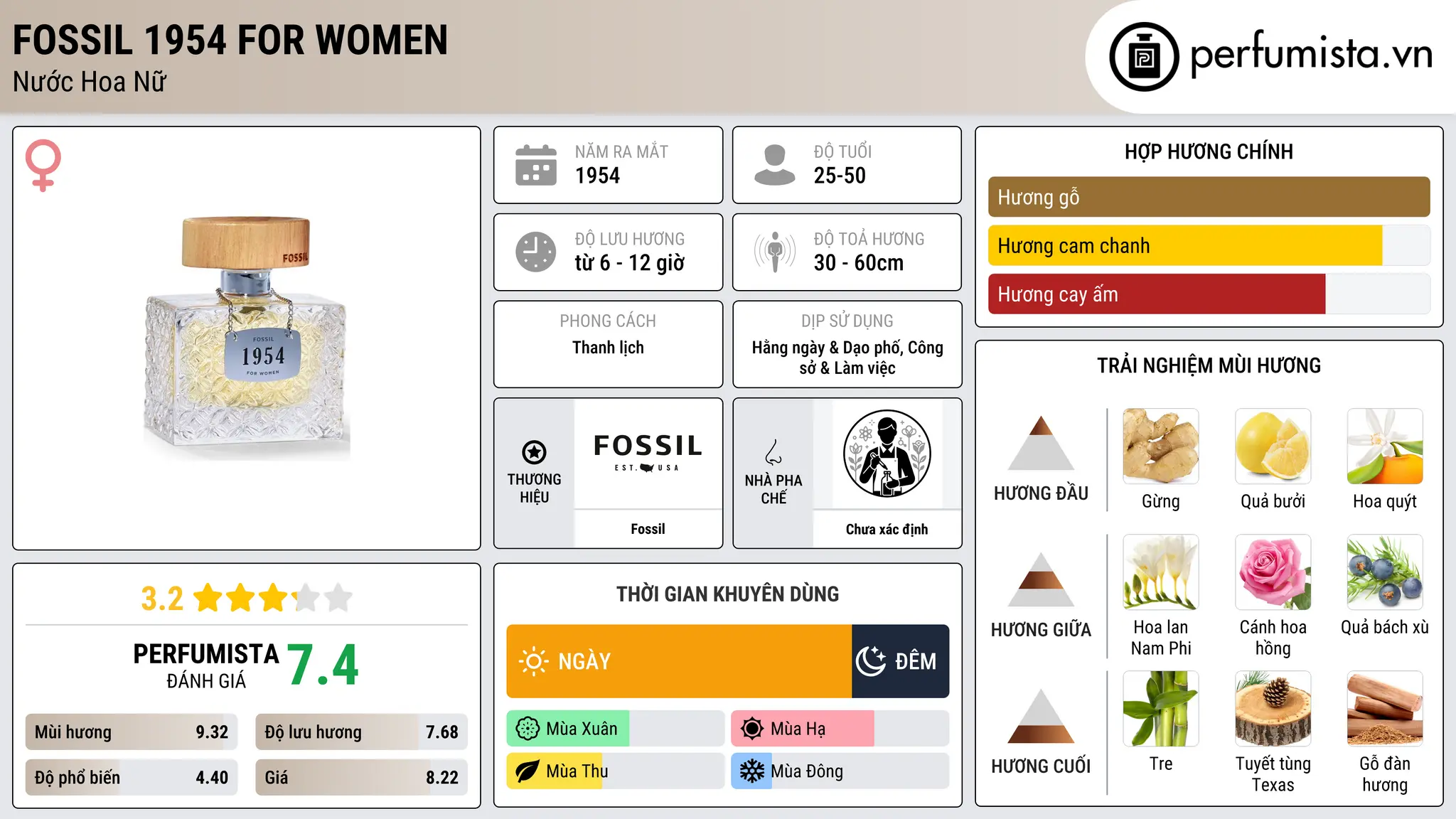This screenshot has height=819, width=1456.
Task: Click the Hương gỗ accord bar
Action: [x=1209, y=197]
